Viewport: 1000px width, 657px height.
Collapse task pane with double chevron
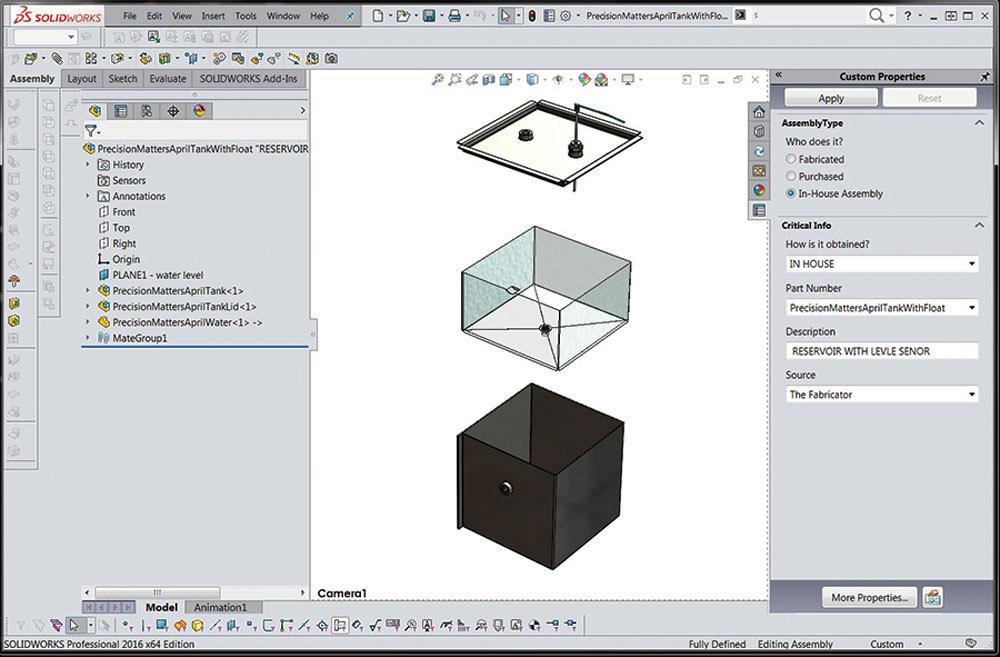(779, 76)
